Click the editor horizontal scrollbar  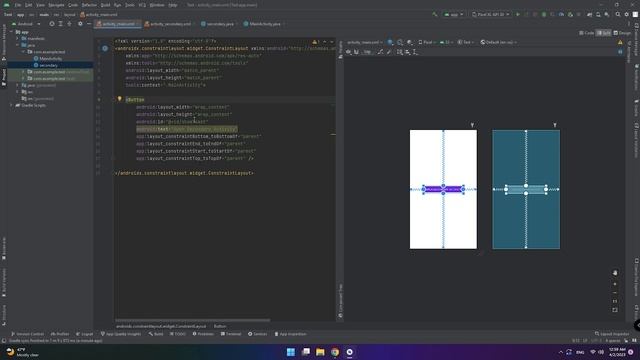[192, 320]
